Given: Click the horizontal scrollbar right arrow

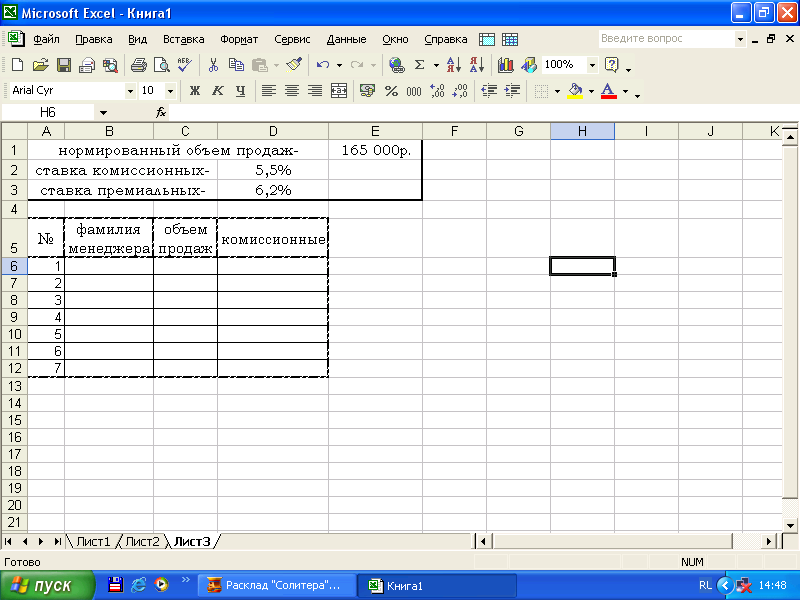Looking at the screenshot, I should [x=768, y=541].
